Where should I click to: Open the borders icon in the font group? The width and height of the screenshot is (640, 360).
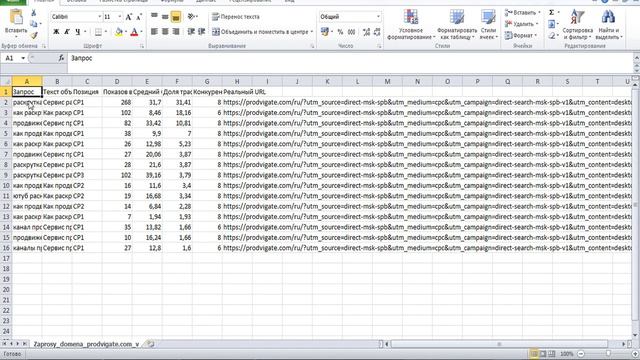(98, 32)
